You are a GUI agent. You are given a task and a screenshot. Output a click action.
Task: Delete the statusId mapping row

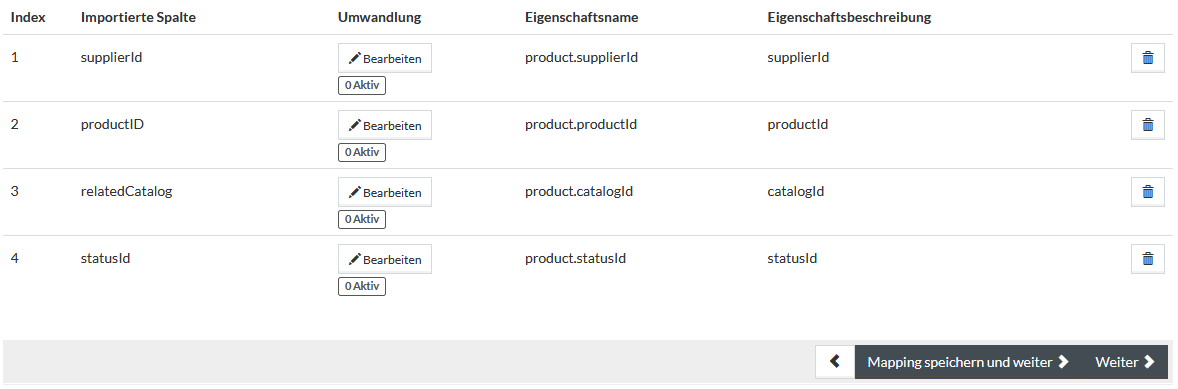point(1147,258)
